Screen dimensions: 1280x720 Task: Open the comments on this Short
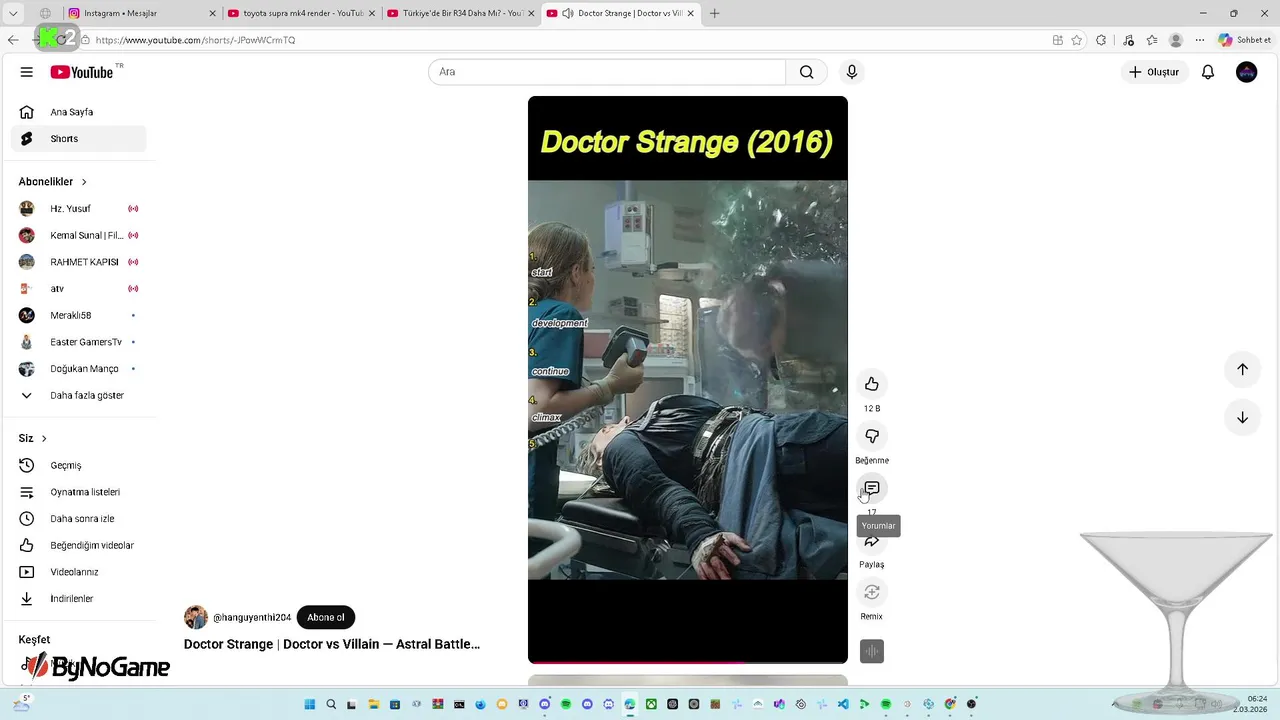click(872, 488)
